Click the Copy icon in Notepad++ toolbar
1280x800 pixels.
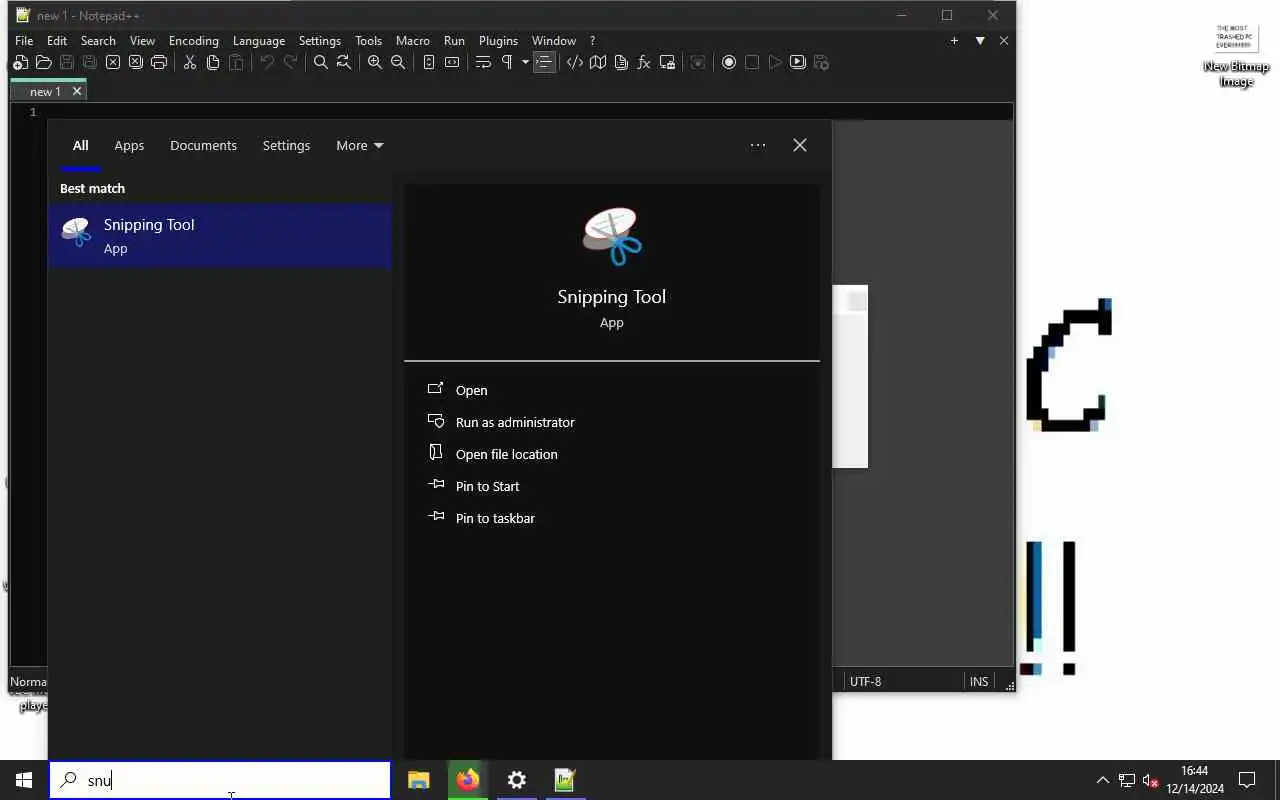click(x=213, y=62)
